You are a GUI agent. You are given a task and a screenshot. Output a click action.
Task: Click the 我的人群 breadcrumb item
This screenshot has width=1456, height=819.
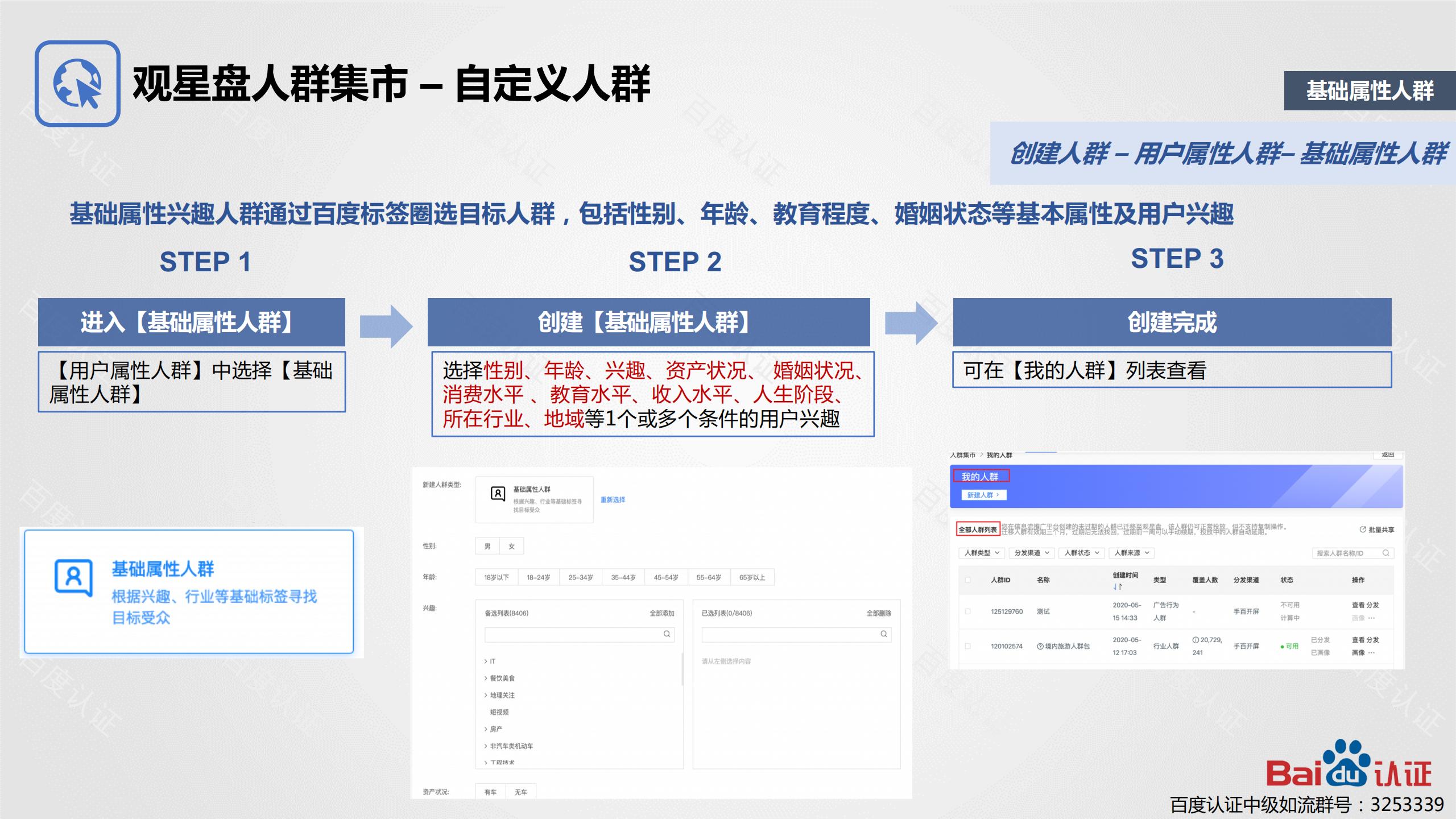999,455
